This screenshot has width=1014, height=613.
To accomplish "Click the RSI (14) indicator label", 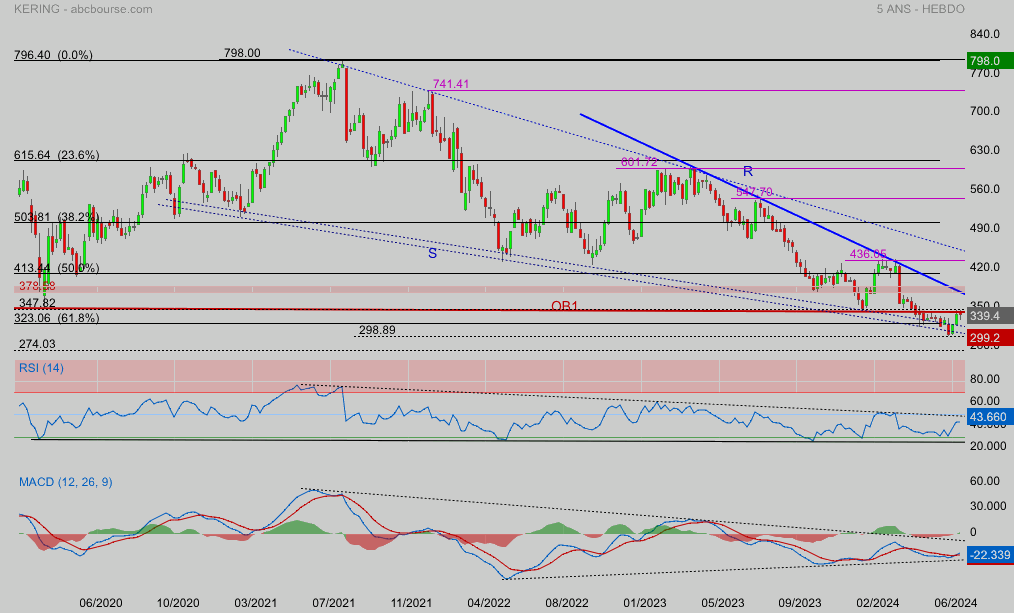I will click(x=41, y=368).
